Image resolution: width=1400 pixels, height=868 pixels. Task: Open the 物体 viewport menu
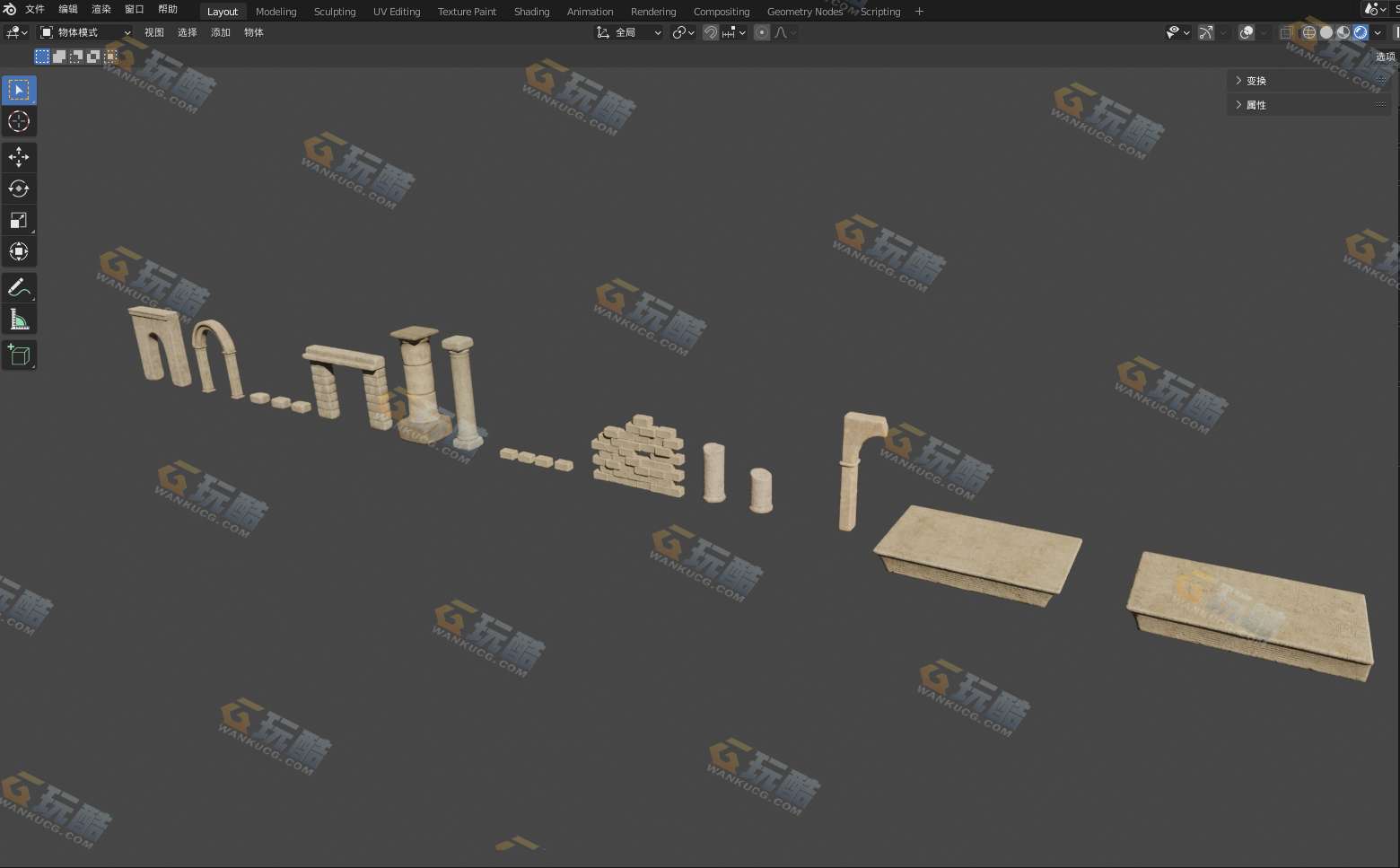(x=254, y=32)
